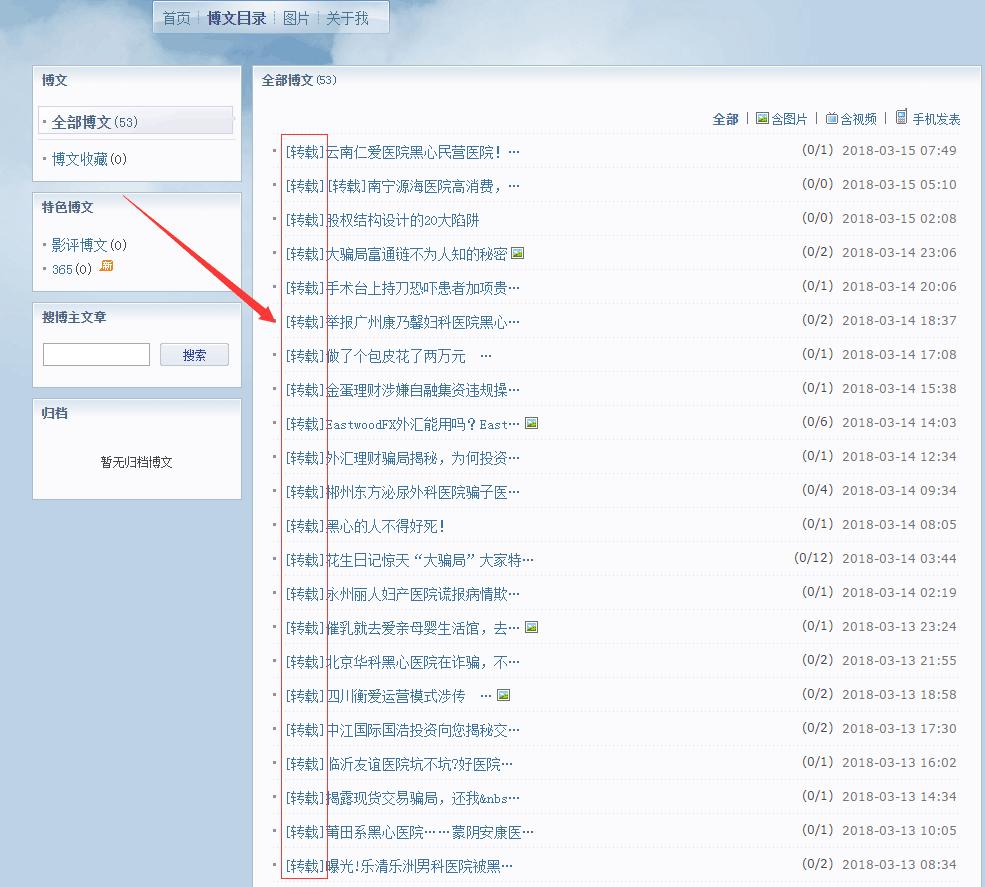Open post 大骗局富通链不为人知的秘密

396,254
